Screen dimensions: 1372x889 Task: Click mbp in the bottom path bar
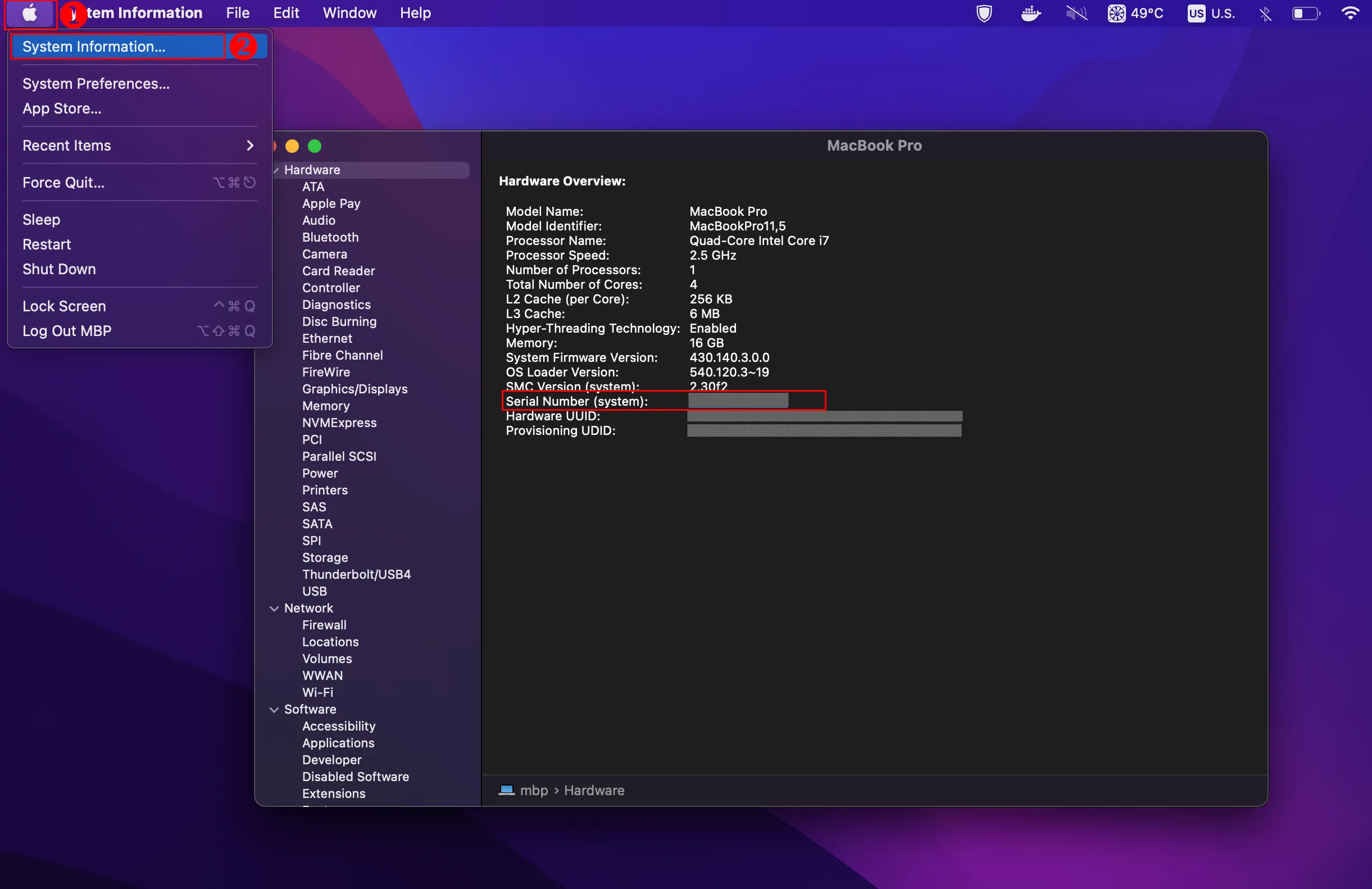pos(533,790)
